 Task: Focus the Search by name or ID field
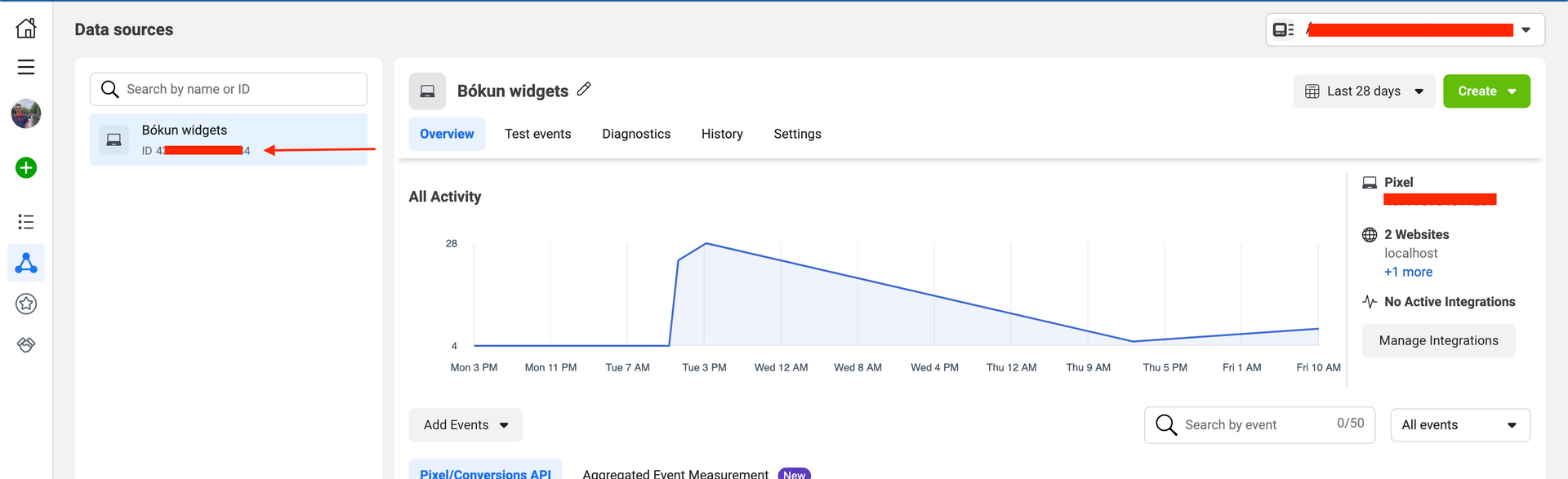237,90
